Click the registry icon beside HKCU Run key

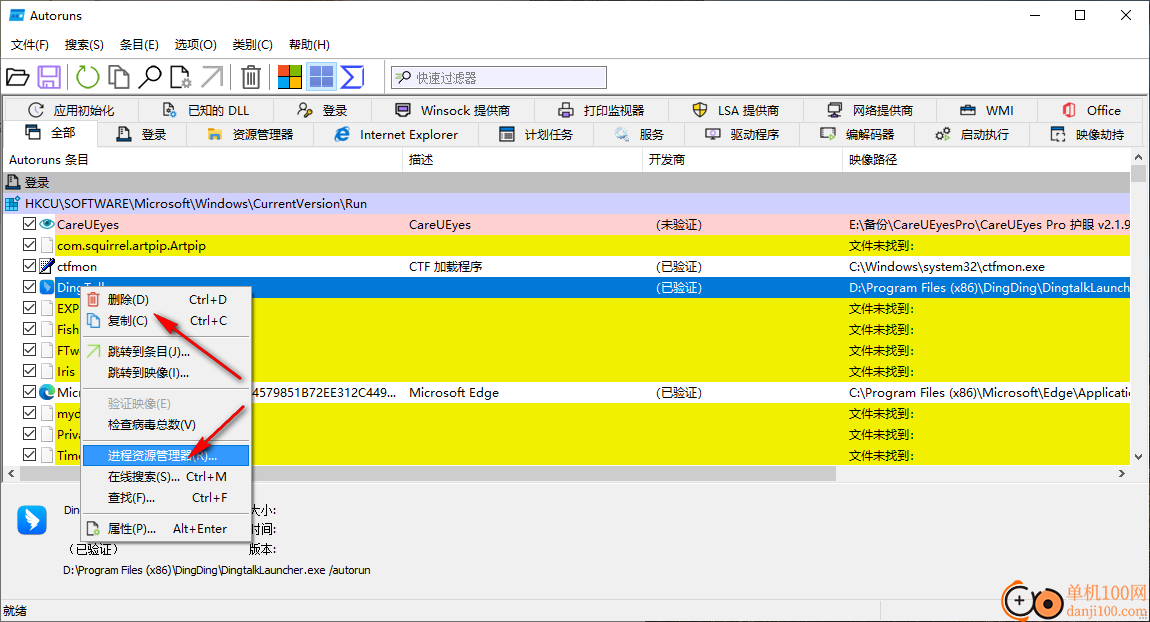[x=12, y=204]
